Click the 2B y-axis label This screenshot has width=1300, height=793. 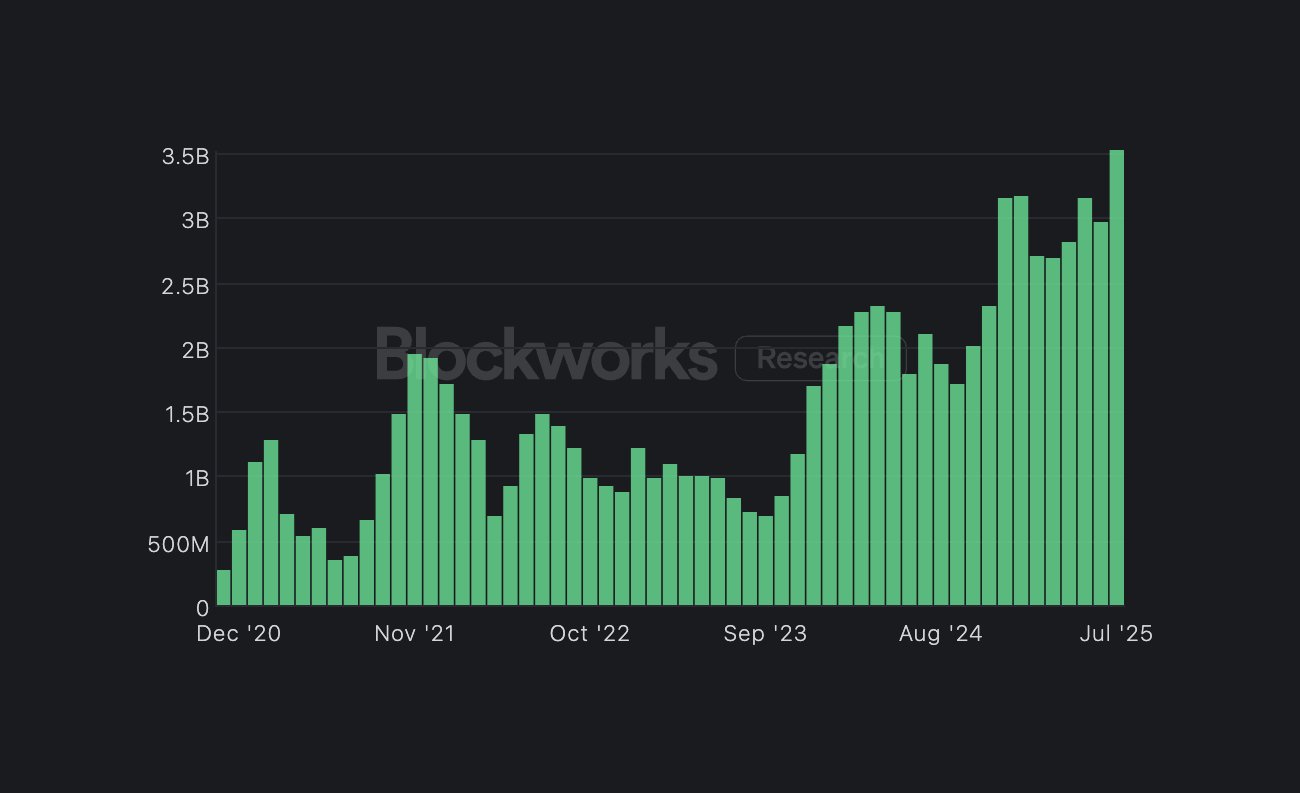194,350
